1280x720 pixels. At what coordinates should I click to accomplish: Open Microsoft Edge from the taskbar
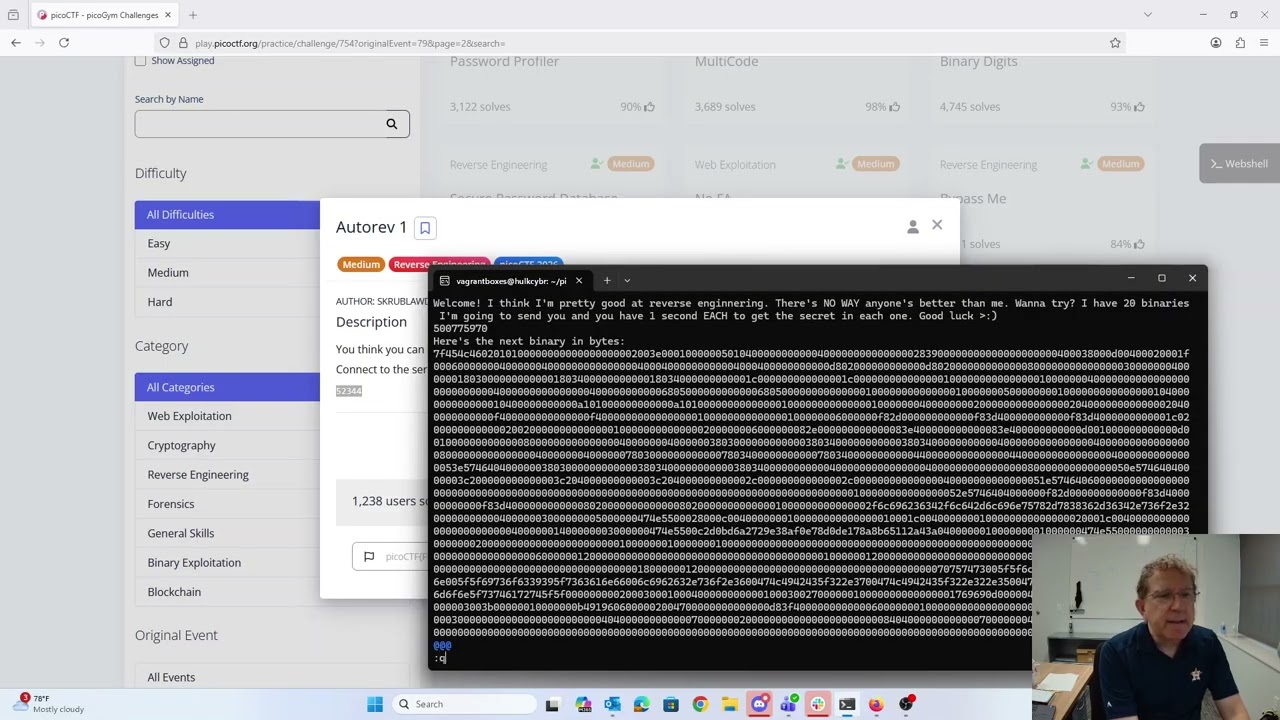point(641,704)
